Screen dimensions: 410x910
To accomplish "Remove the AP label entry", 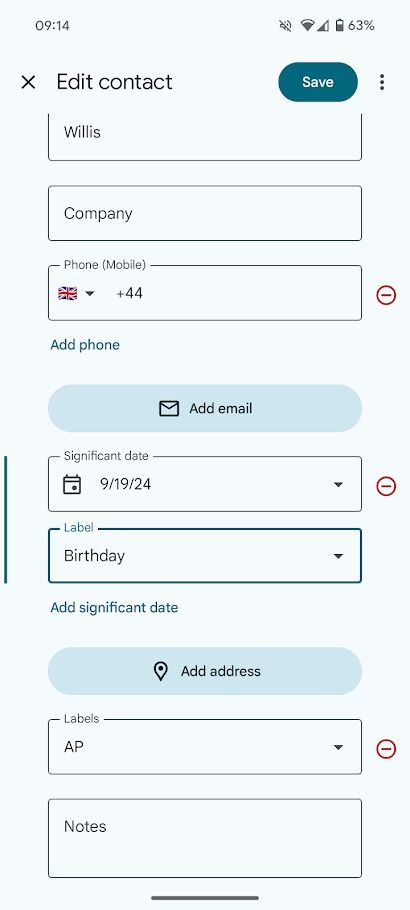I will 386,749.
